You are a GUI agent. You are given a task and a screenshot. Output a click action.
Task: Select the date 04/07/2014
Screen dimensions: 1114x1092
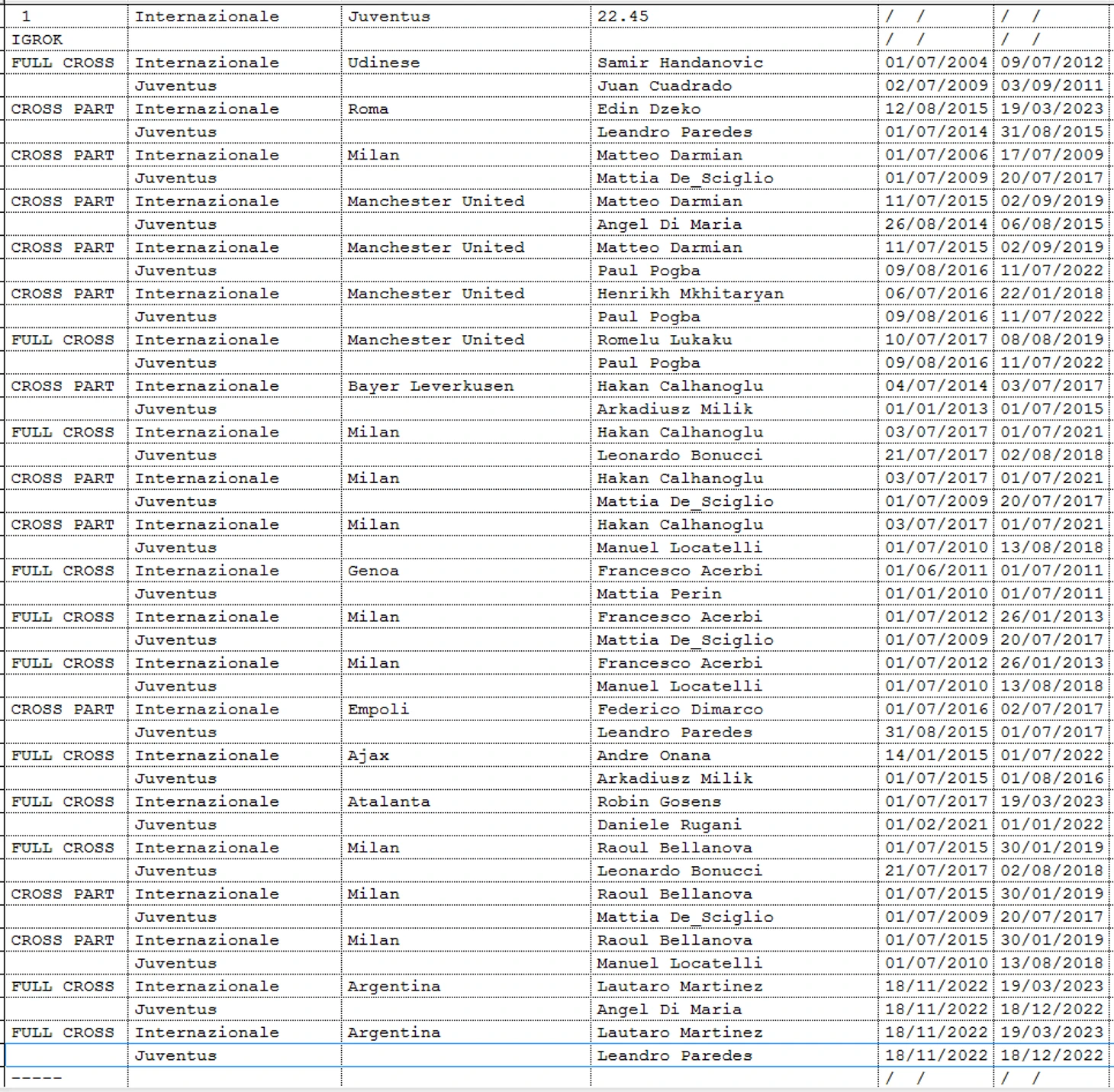pos(936,385)
